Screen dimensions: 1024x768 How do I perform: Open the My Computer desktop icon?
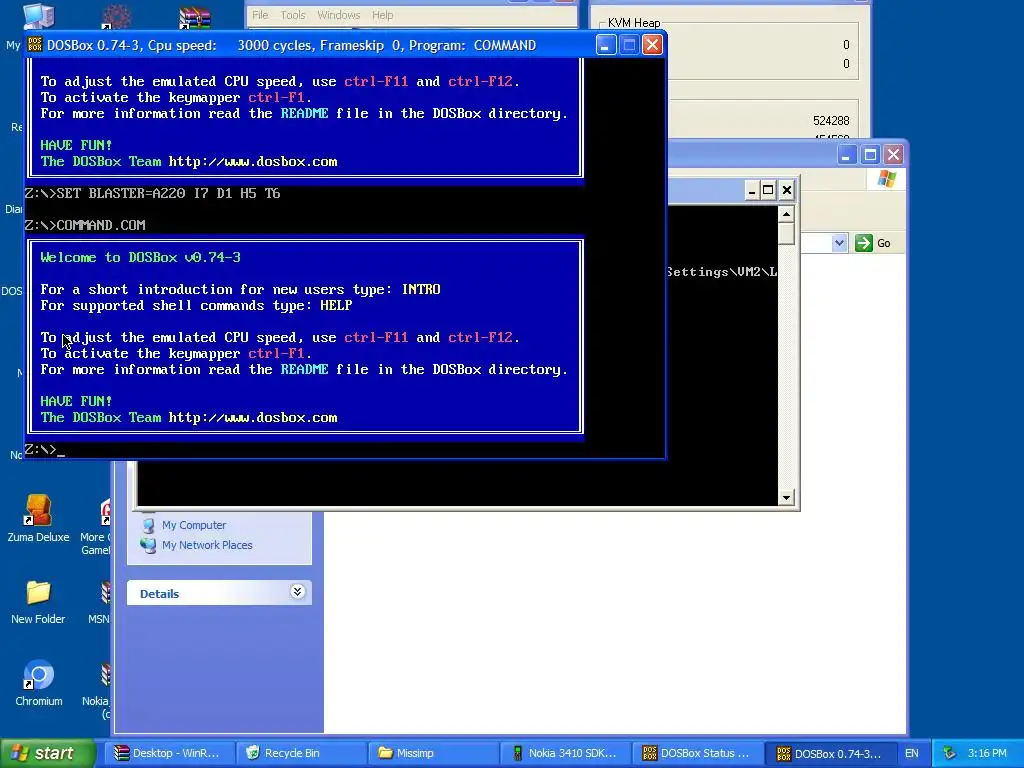(38, 16)
